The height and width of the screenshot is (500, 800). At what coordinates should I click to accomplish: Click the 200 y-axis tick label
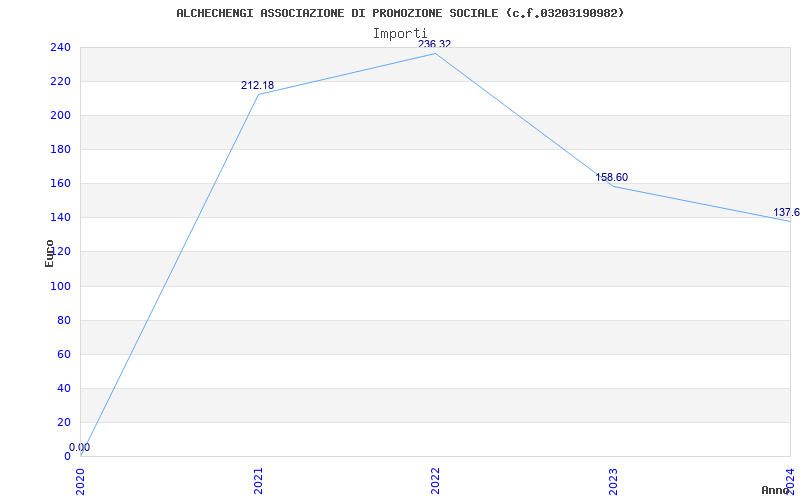coord(60,115)
